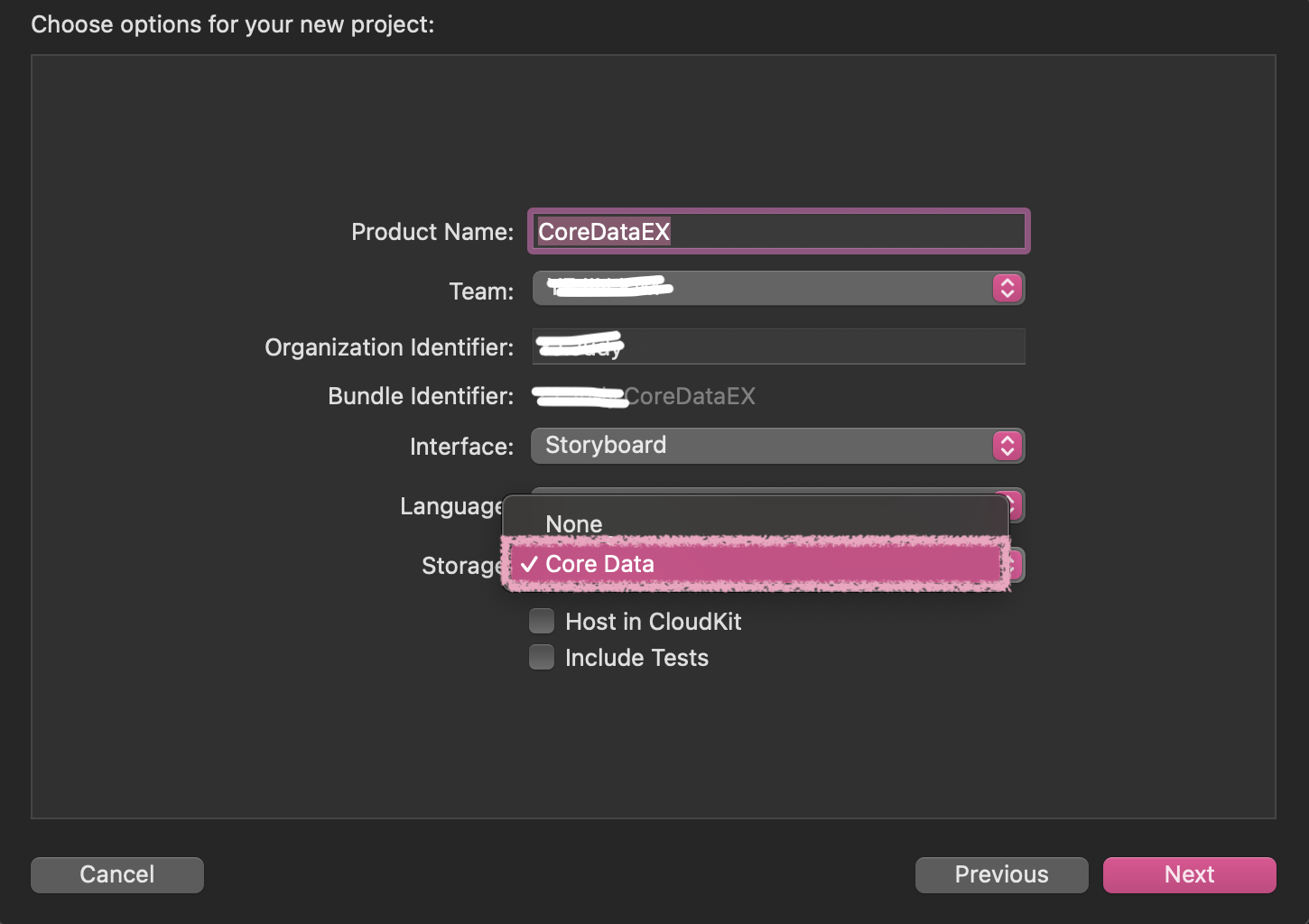Go back with the Previous button

point(1002,874)
